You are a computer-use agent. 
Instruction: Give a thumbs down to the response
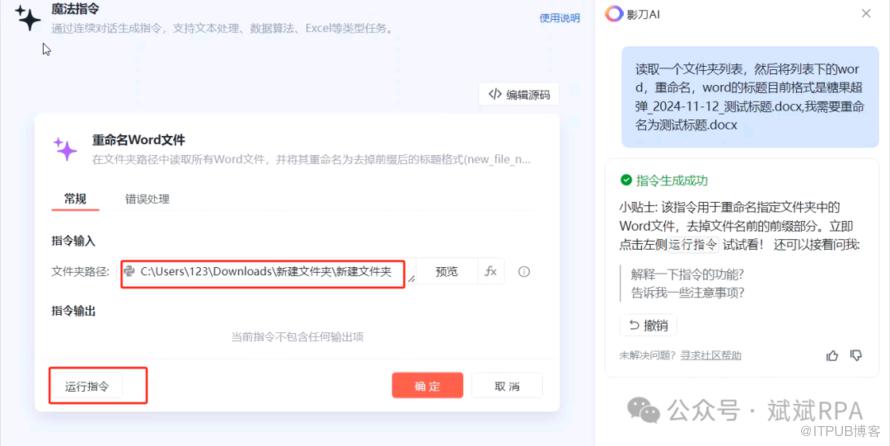pyautogui.click(x=856, y=355)
